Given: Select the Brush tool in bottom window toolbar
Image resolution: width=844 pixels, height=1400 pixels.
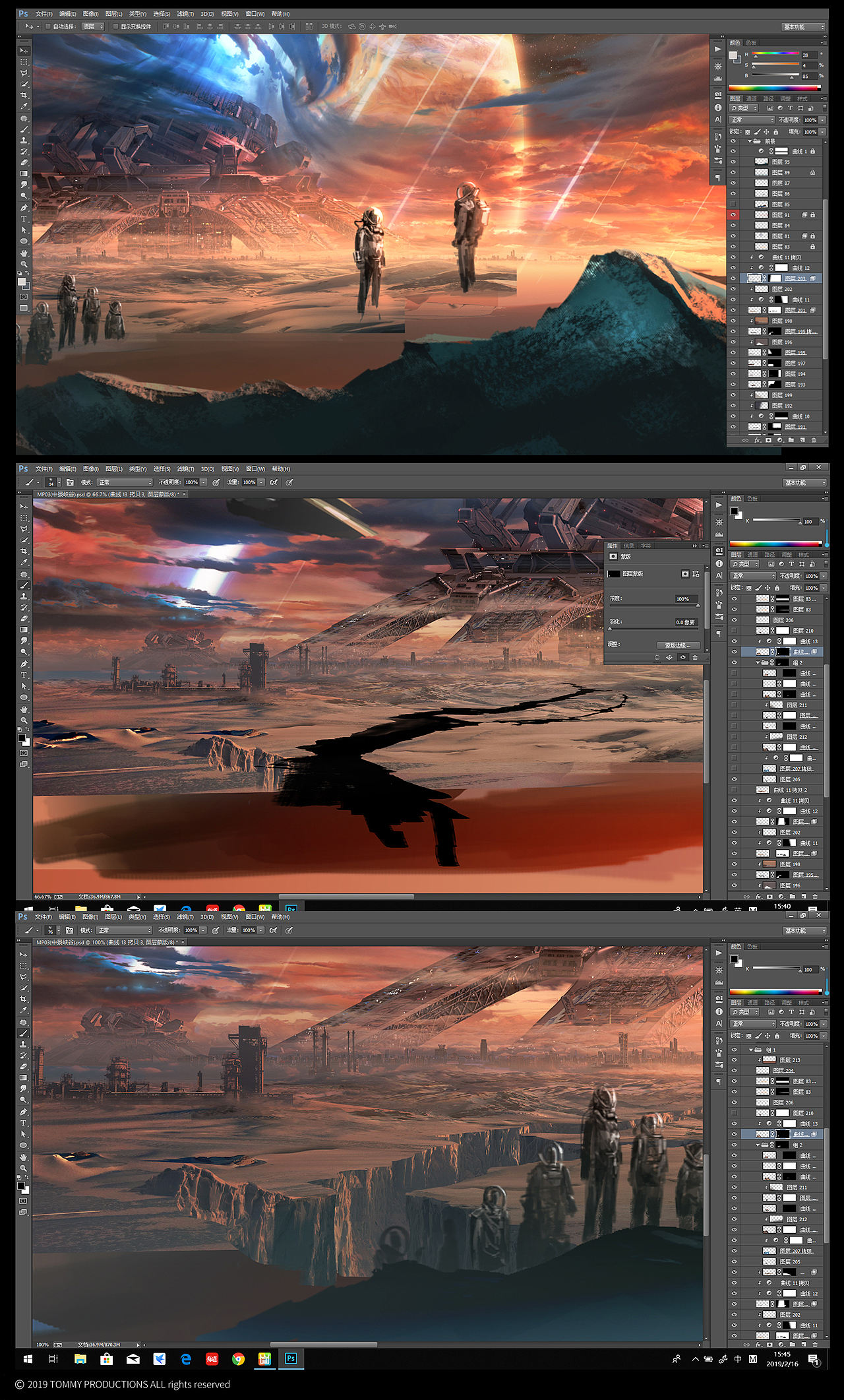Looking at the screenshot, I should pos(24,1033).
